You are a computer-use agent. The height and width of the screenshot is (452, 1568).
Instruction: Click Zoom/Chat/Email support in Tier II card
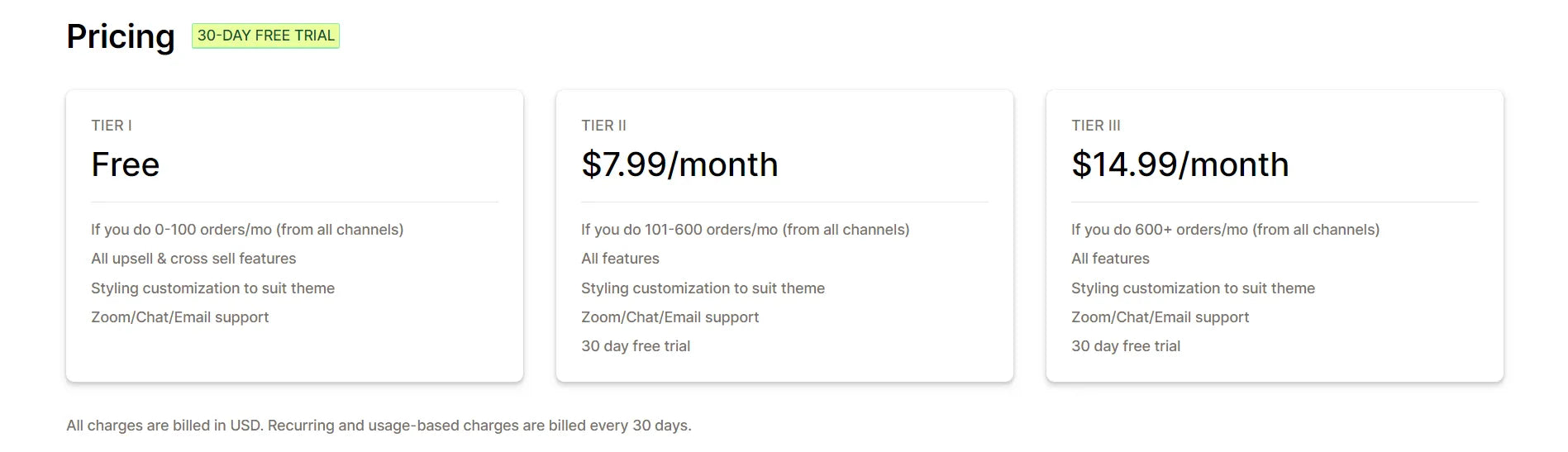pyautogui.click(x=670, y=317)
